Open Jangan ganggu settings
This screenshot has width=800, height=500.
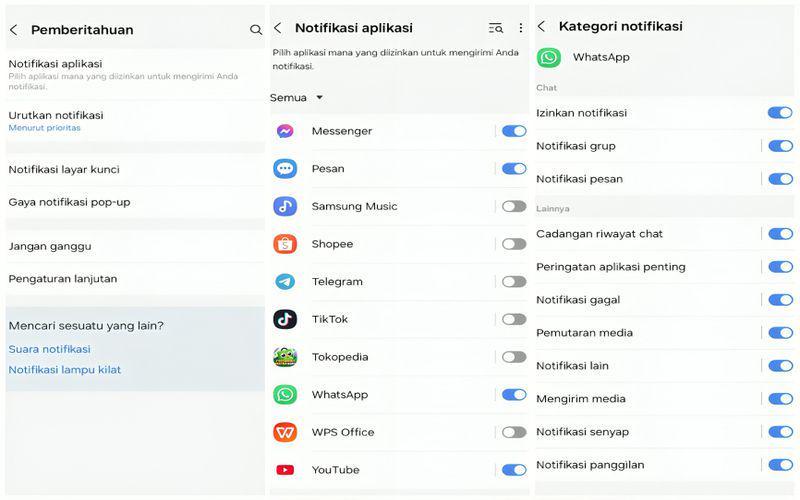point(135,246)
